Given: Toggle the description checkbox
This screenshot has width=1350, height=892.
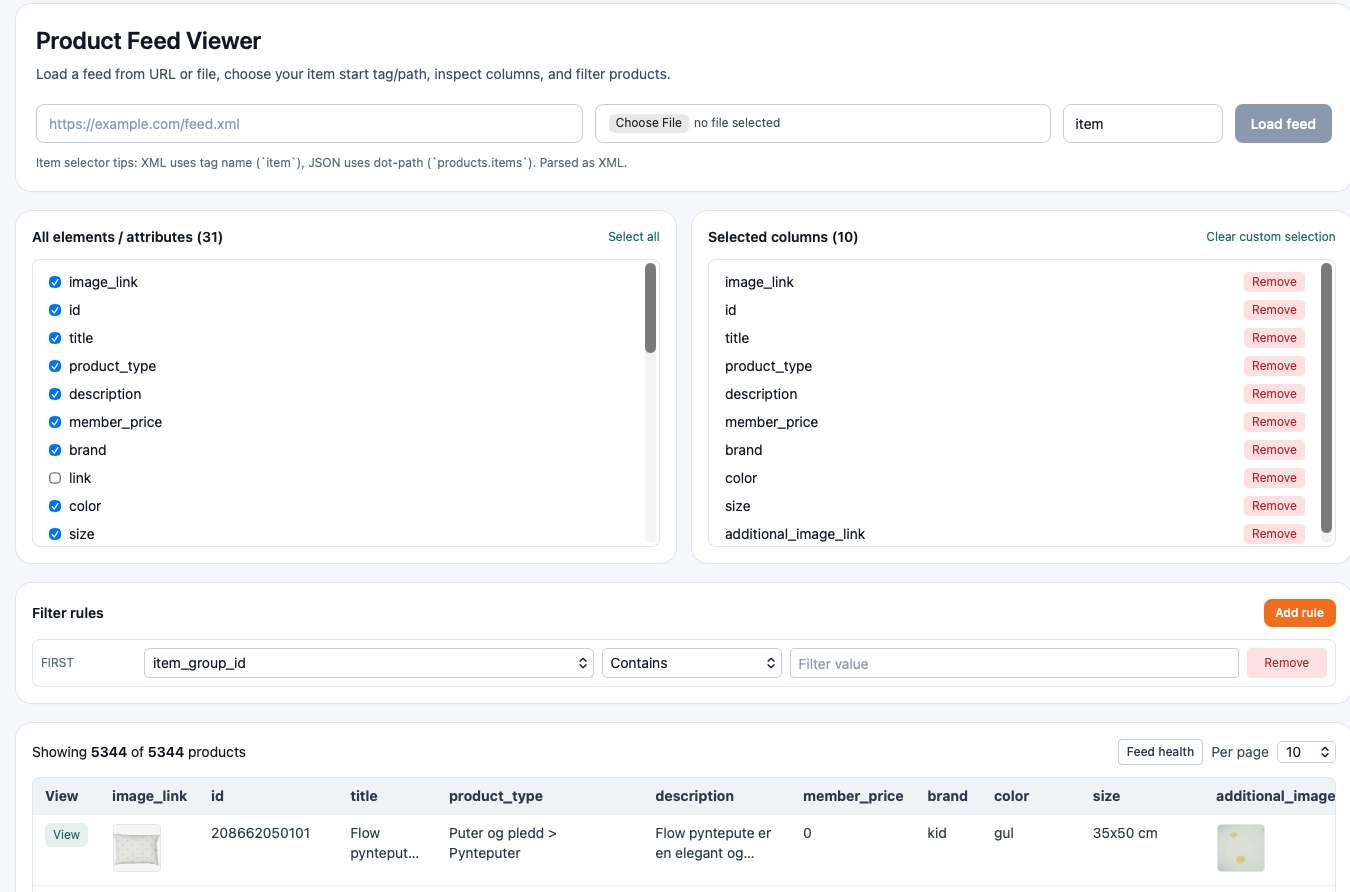Looking at the screenshot, I should coord(55,394).
